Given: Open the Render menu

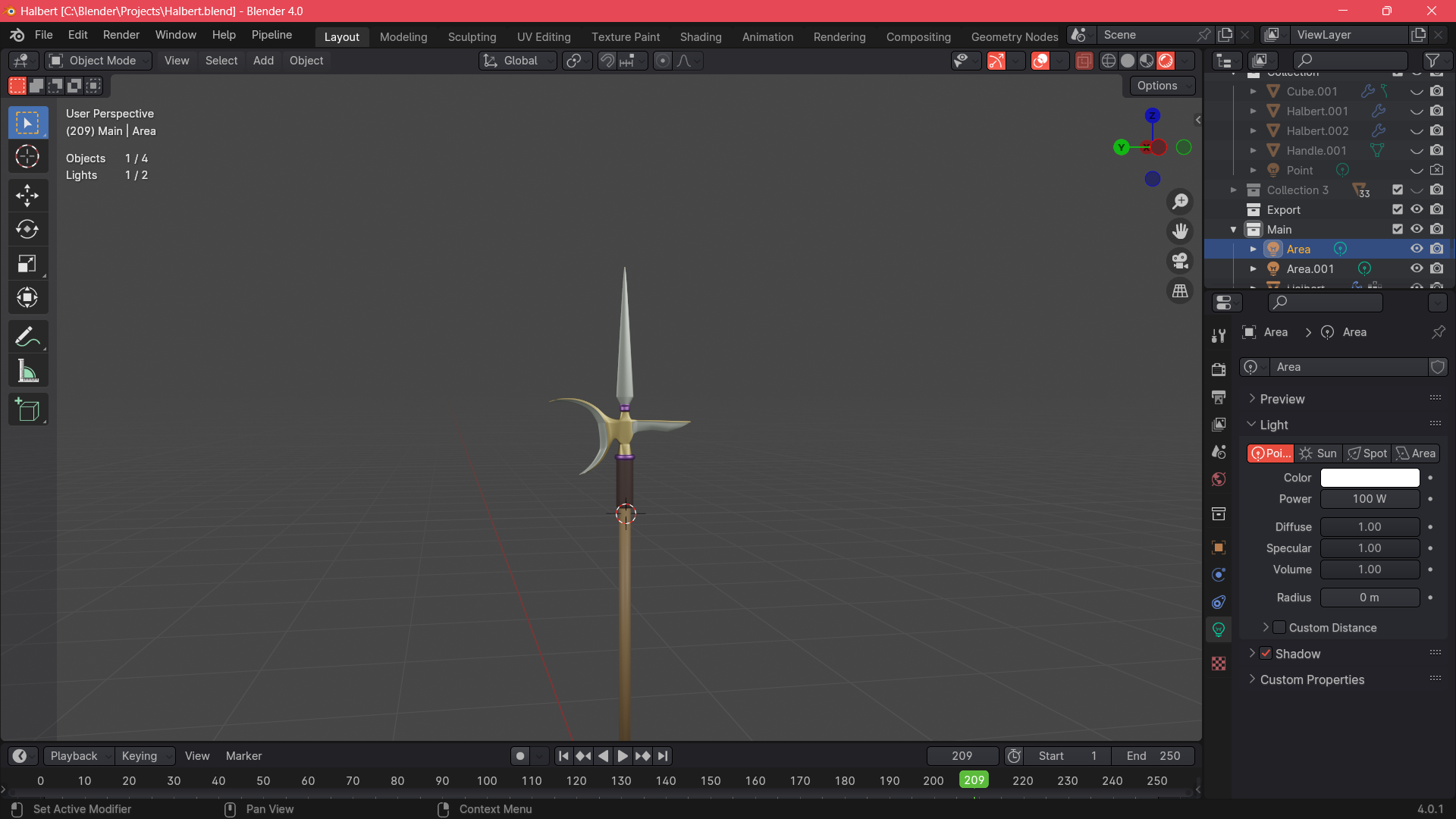Looking at the screenshot, I should 121,35.
